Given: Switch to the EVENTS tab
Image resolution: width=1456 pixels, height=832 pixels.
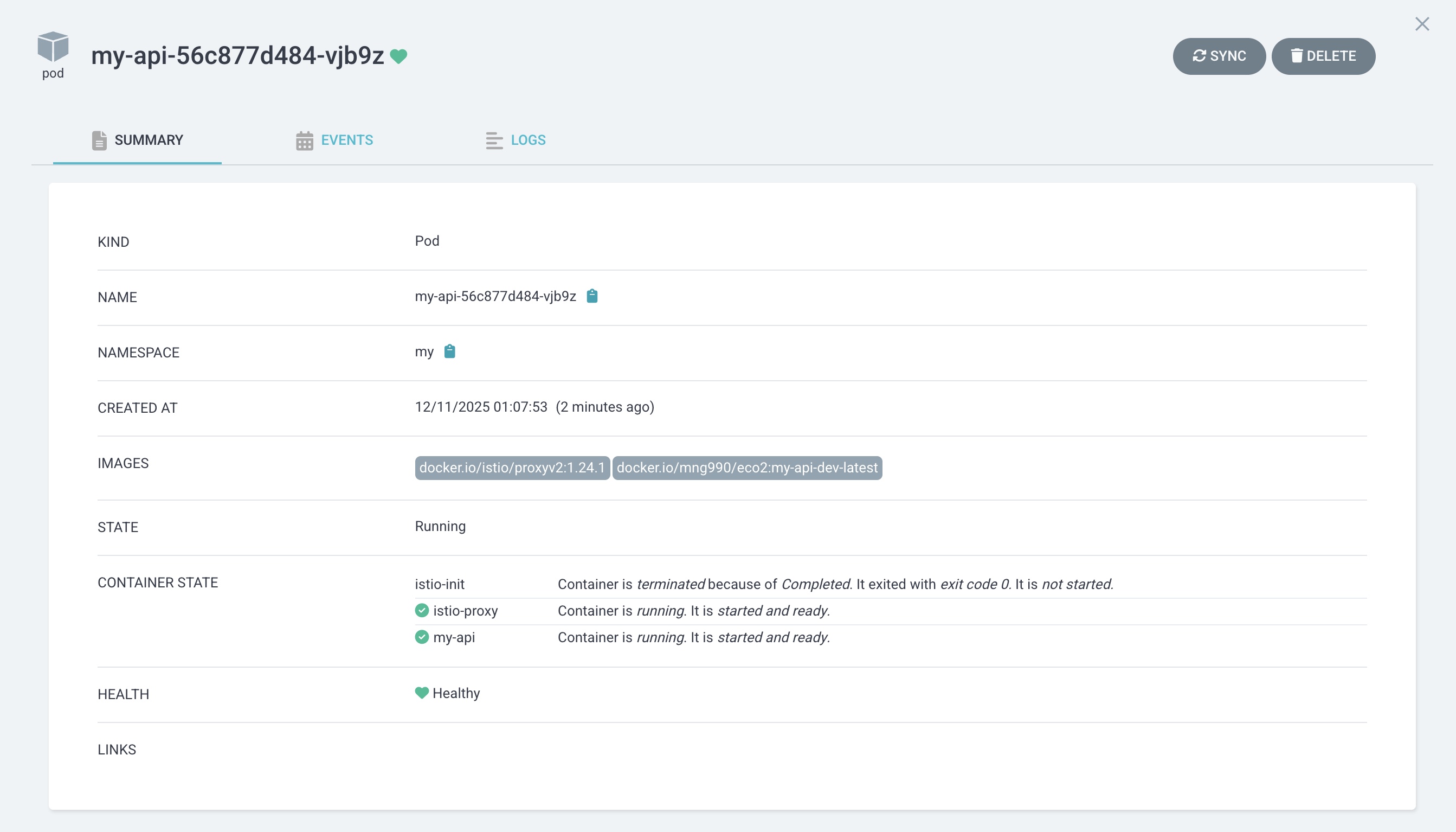Looking at the screenshot, I should 346,140.
